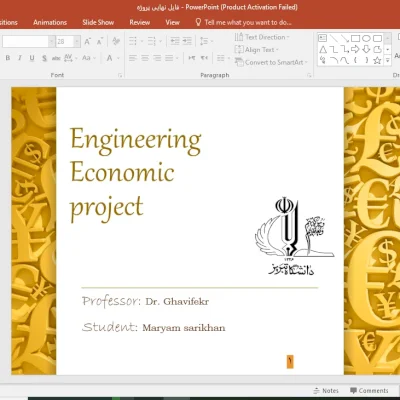Open Convert to SmartArt dropdown

271,62
